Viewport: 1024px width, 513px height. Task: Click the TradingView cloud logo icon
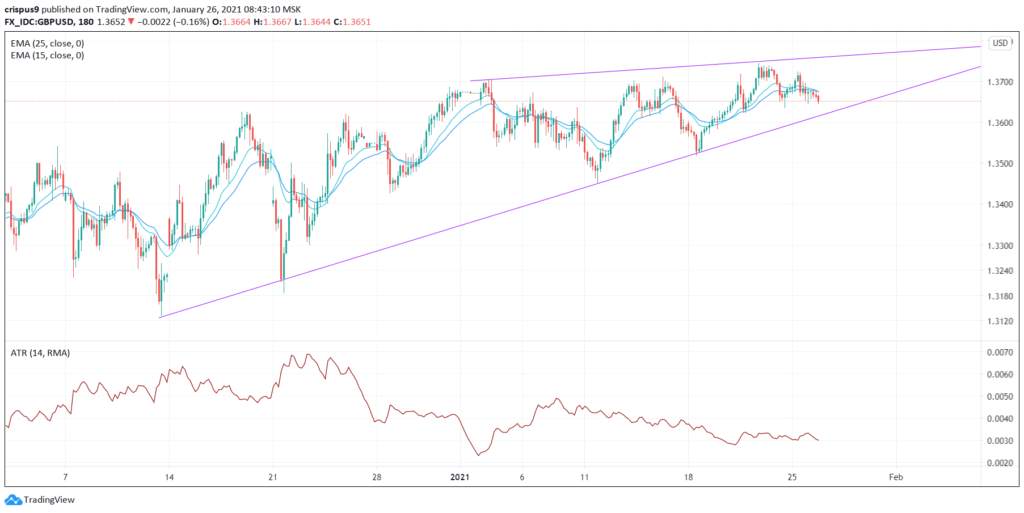(x=13, y=501)
